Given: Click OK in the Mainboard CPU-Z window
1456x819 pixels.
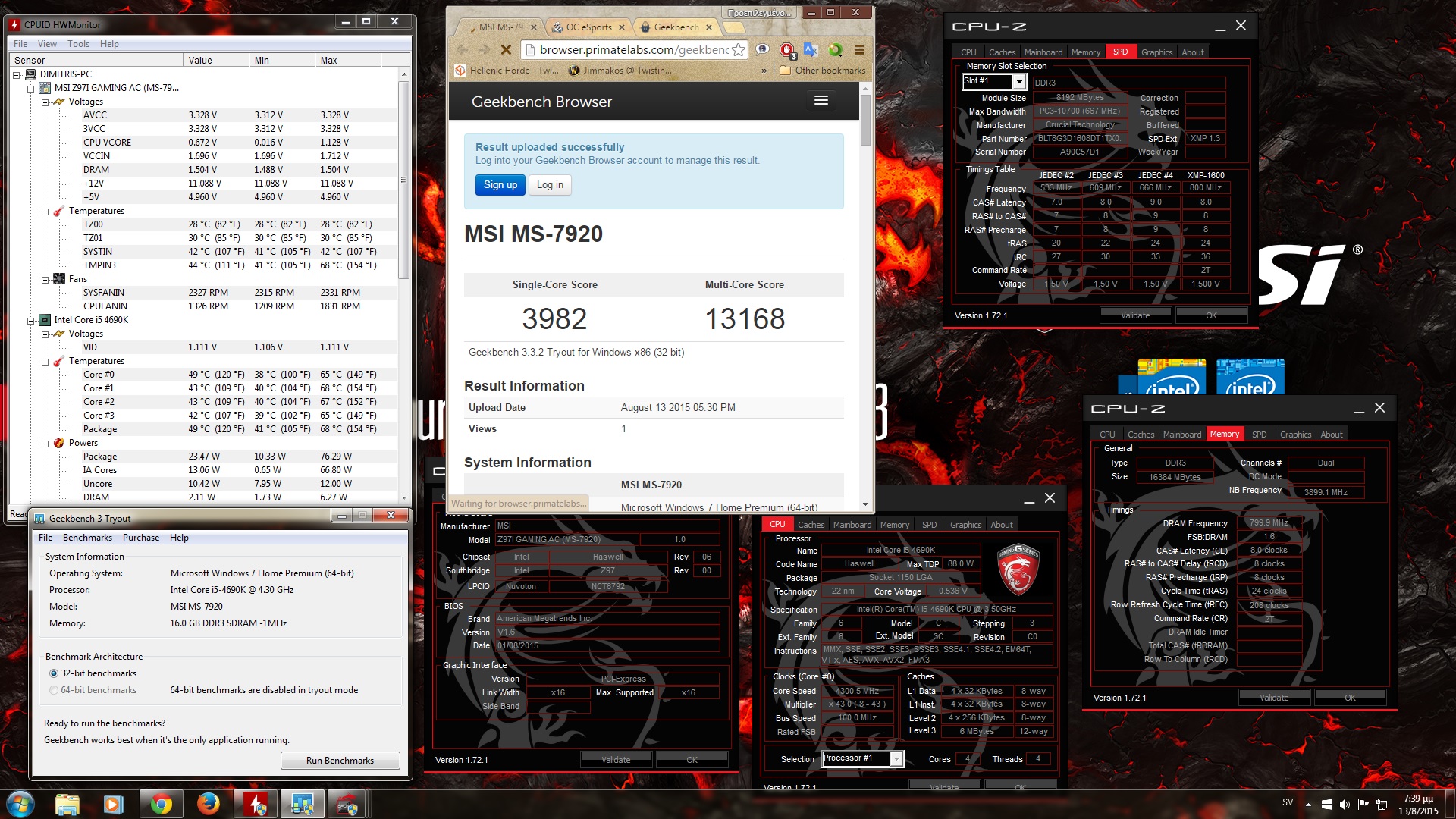Looking at the screenshot, I should pyautogui.click(x=692, y=760).
